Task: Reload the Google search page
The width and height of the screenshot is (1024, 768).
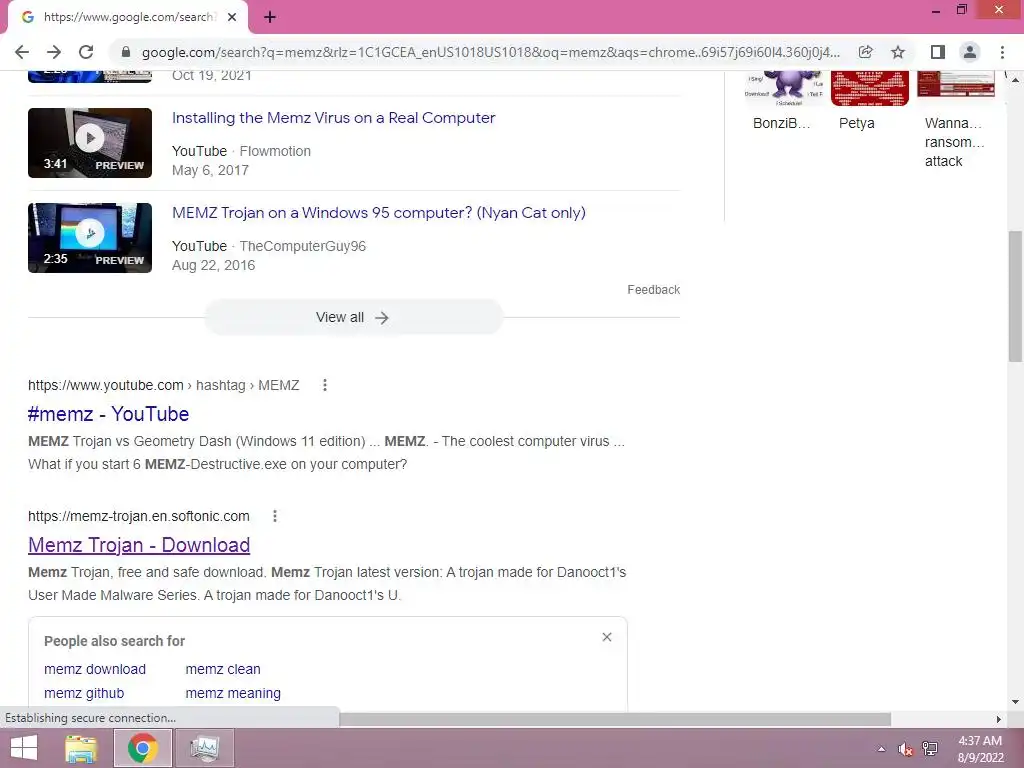Action: coord(86,52)
